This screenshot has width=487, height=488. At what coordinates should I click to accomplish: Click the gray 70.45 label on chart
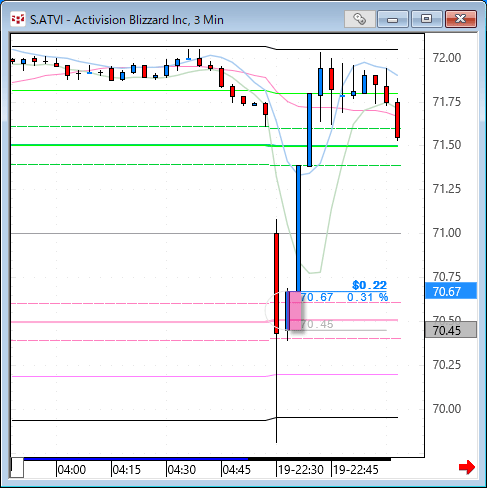click(x=317, y=324)
